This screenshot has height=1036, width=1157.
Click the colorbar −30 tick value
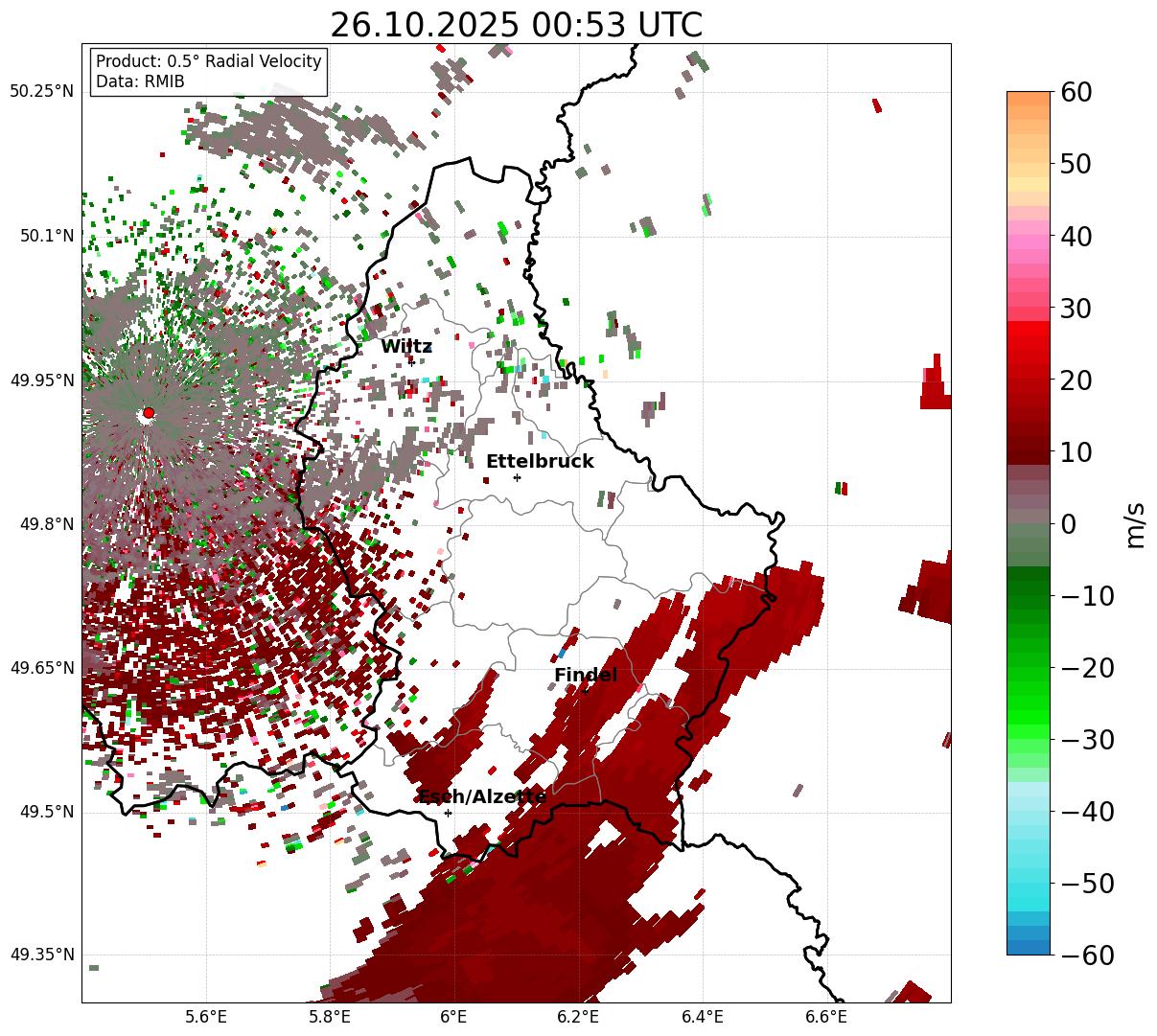point(1087,740)
